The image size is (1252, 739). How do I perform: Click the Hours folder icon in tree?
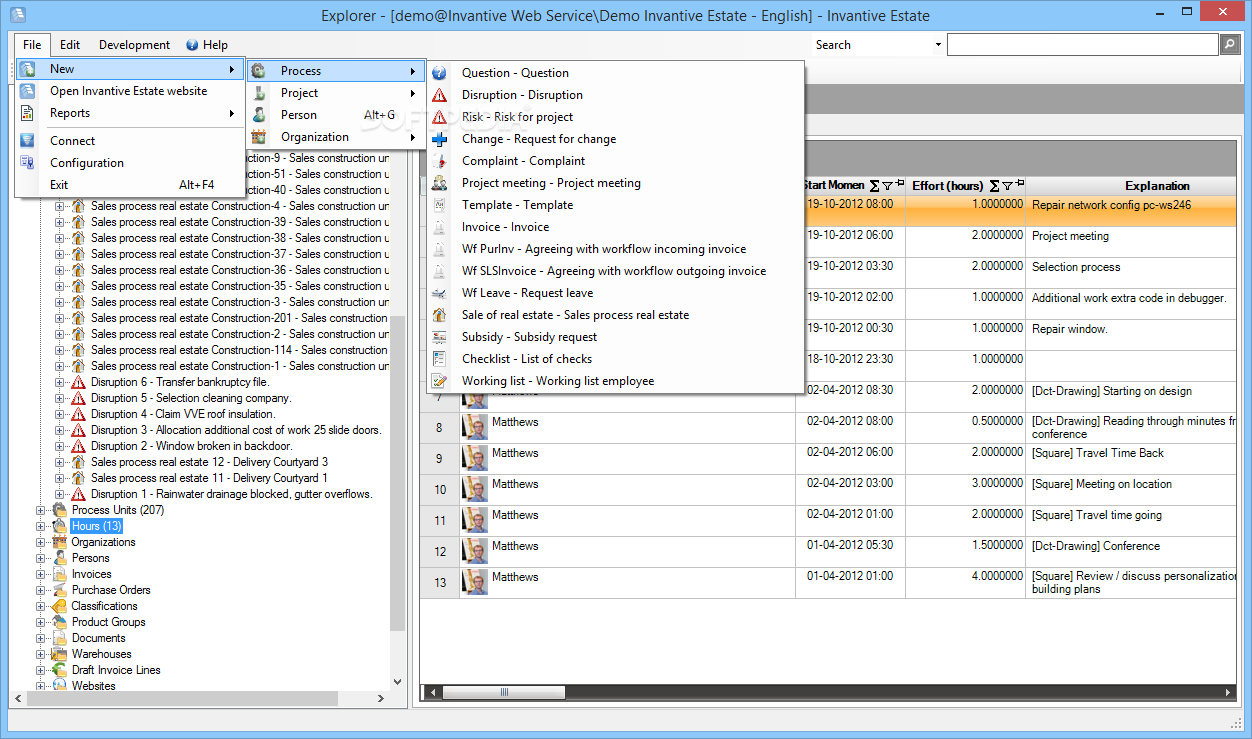(60, 526)
